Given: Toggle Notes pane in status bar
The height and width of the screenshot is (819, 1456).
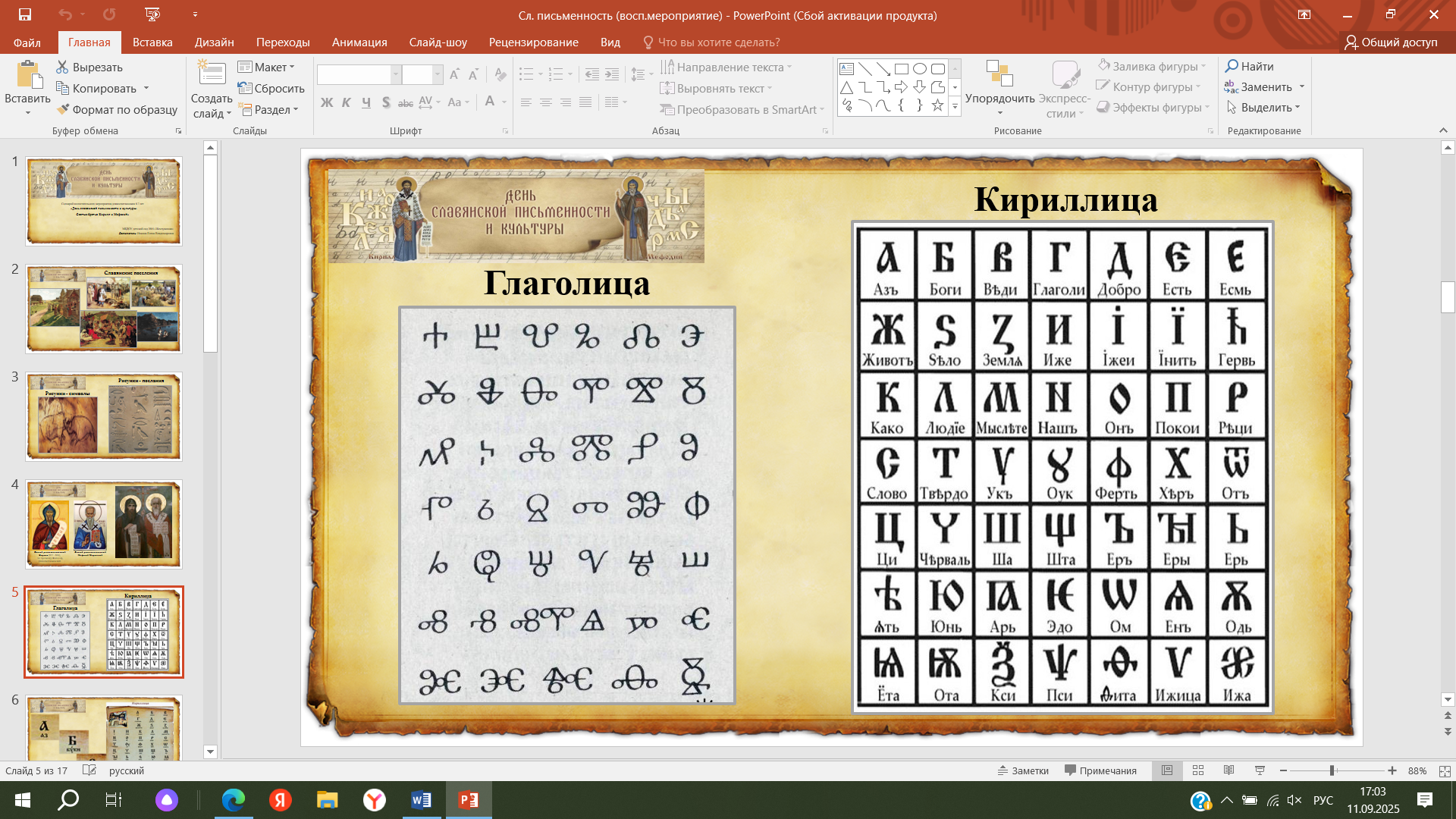Looking at the screenshot, I should pyautogui.click(x=1023, y=770).
